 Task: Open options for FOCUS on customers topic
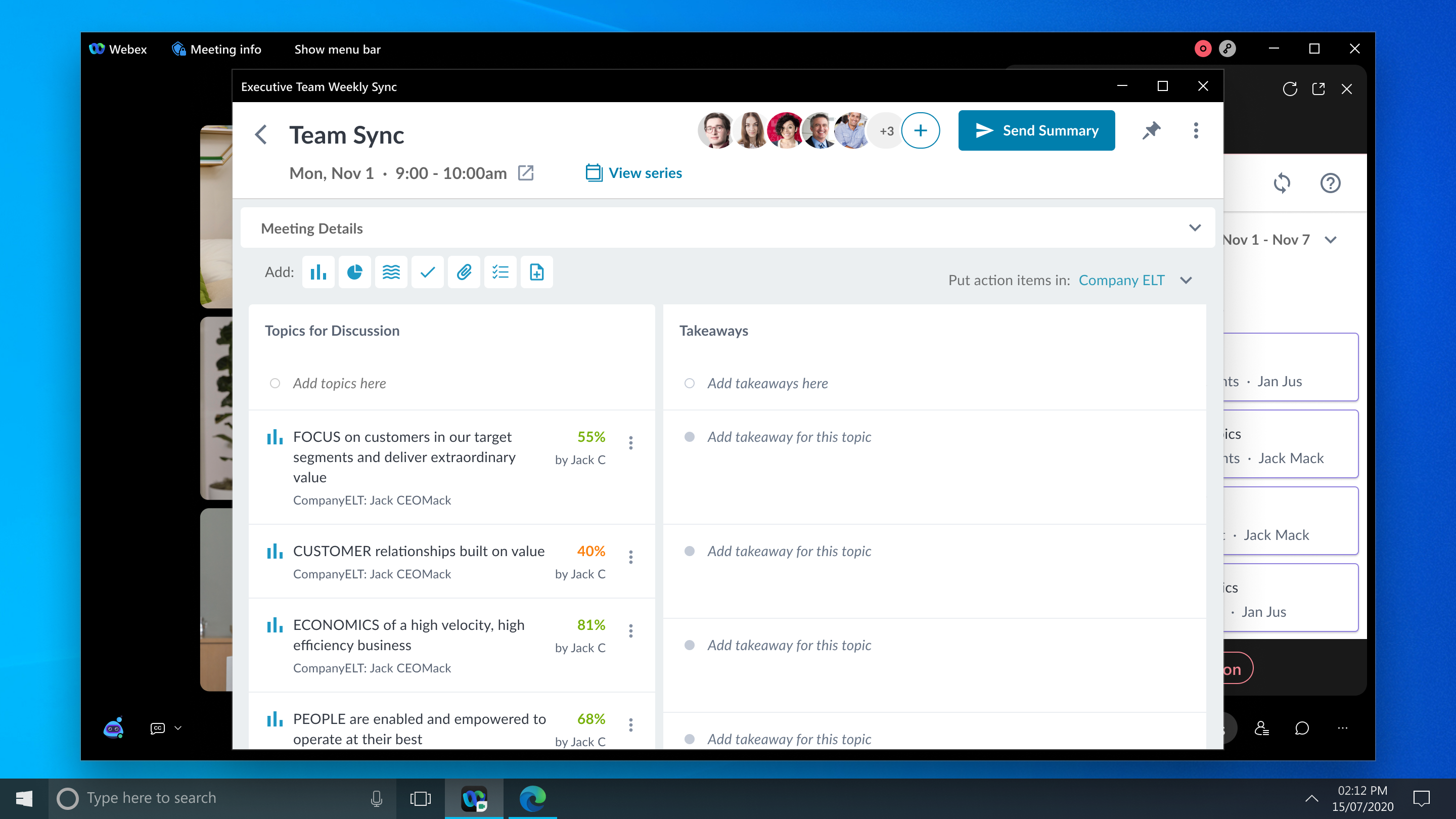click(631, 443)
